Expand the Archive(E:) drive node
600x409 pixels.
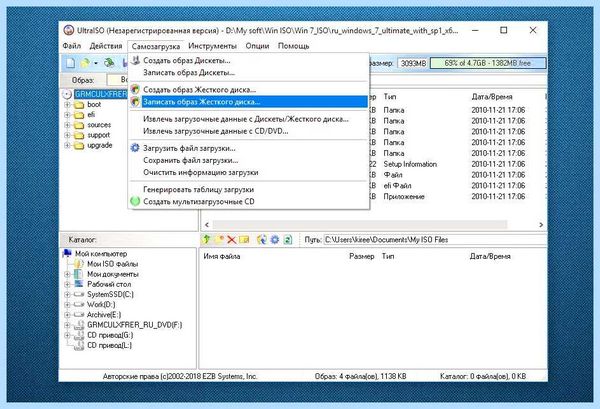click(x=67, y=315)
